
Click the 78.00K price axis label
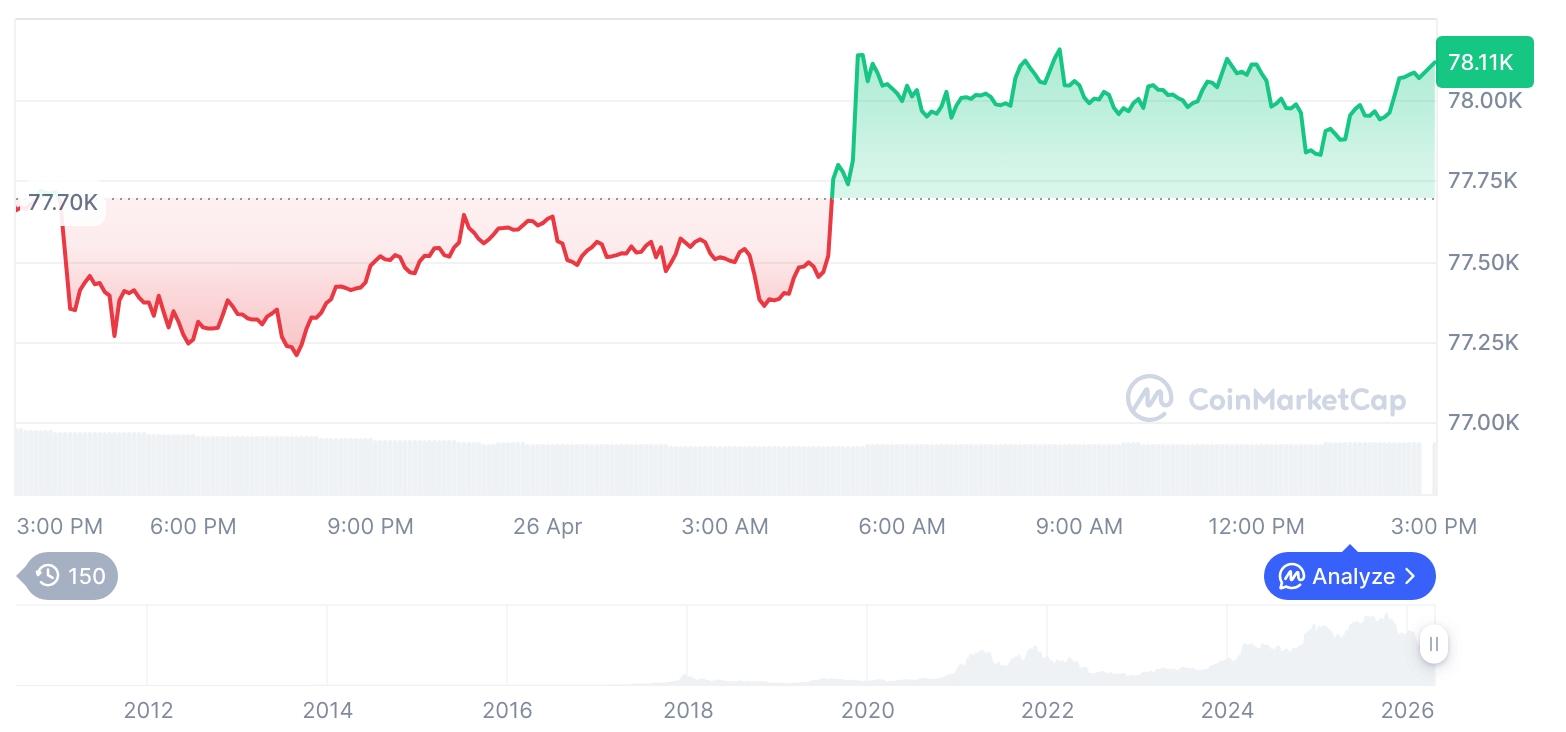pyautogui.click(x=1484, y=101)
